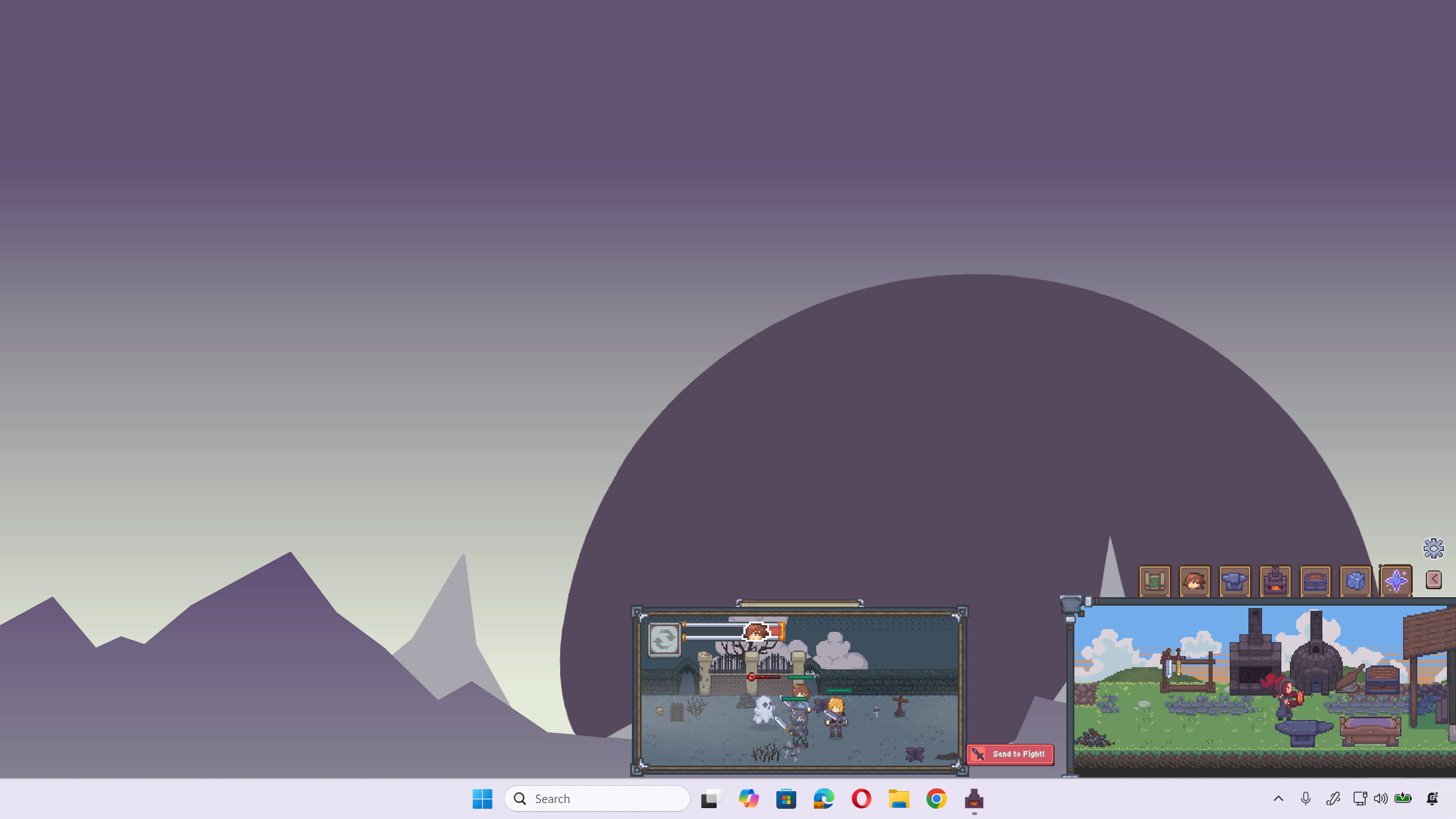Open Task View from the taskbar
The height and width of the screenshot is (819, 1456).
click(x=711, y=799)
